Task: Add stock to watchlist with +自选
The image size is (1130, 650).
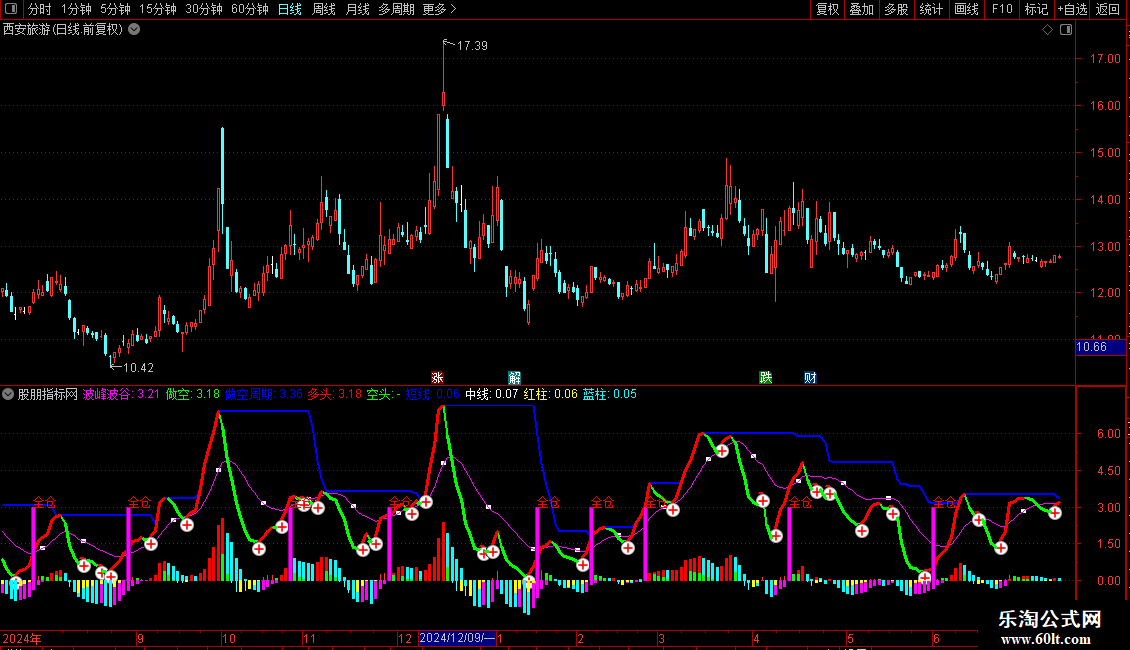Action: tap(1072, 10)
